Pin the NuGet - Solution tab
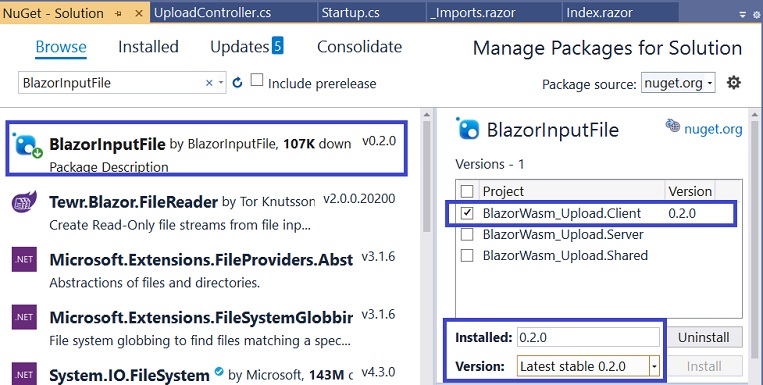This screenshot has width=763, height=385. [118, 14]
